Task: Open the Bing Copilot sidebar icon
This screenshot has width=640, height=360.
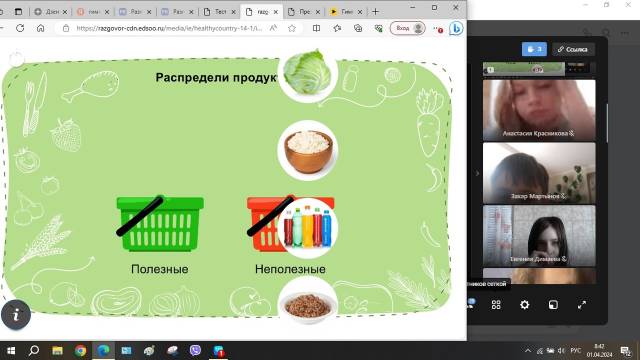Action: pyautogui.click(x=456, y=28)
